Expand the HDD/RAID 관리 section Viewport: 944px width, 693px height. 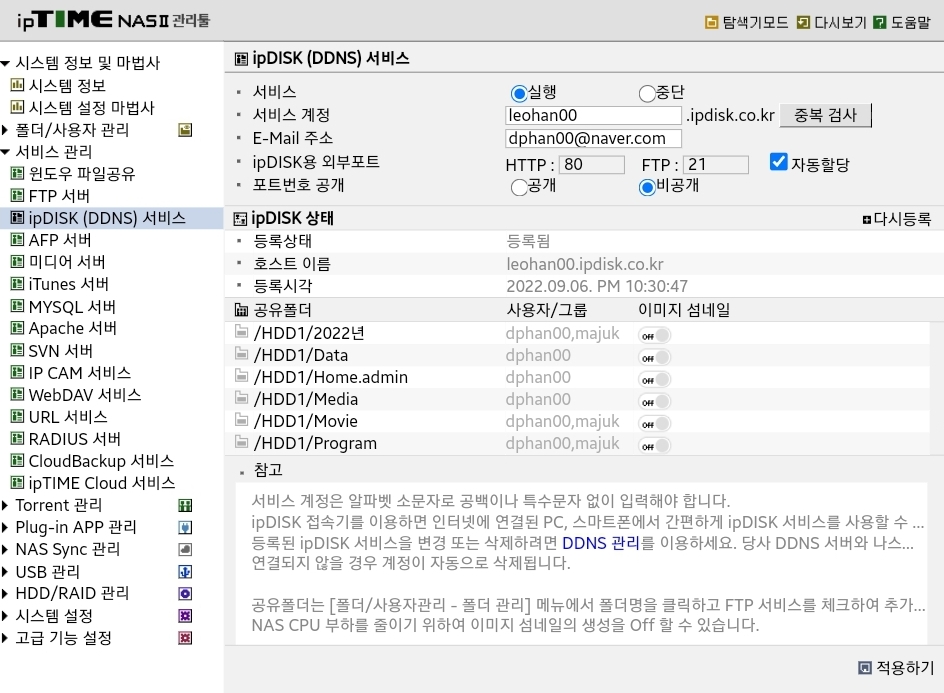click(x=5, y=594)
